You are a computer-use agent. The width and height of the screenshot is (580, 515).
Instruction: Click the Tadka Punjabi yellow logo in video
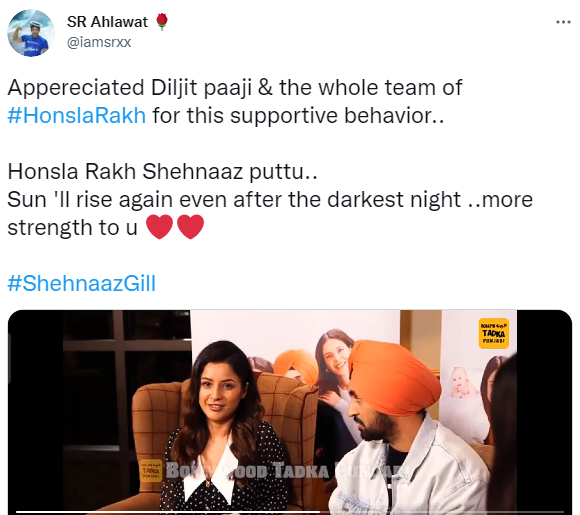[493, 333]
